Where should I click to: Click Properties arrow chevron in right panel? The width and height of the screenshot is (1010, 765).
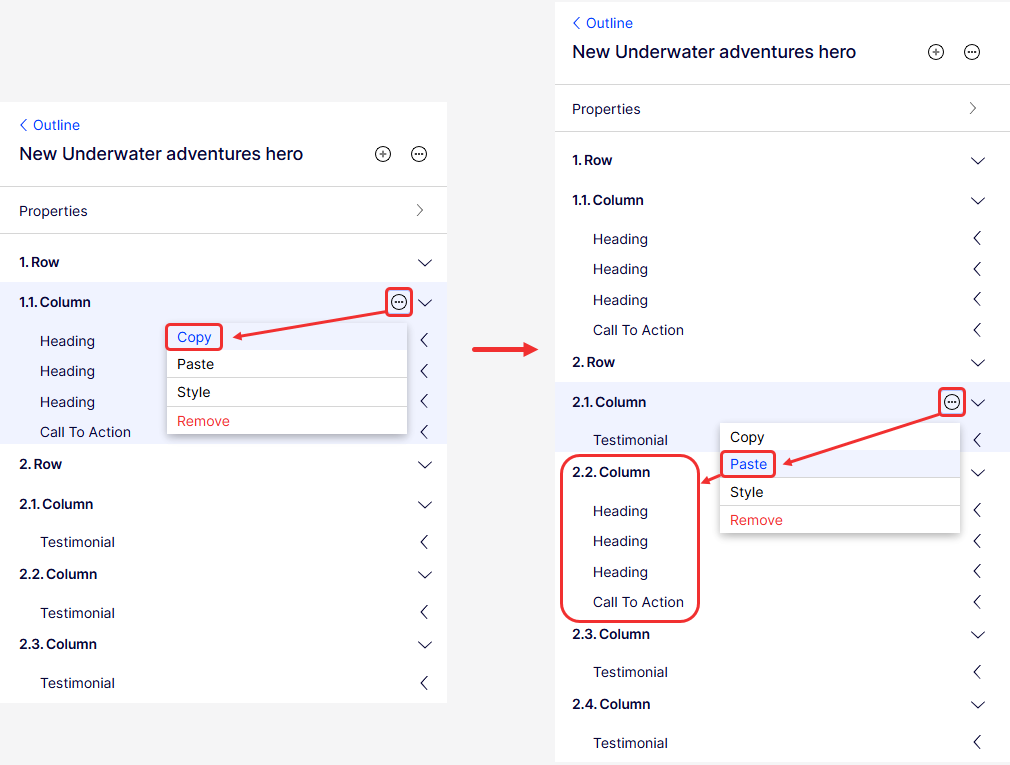[x=973, y=108]
